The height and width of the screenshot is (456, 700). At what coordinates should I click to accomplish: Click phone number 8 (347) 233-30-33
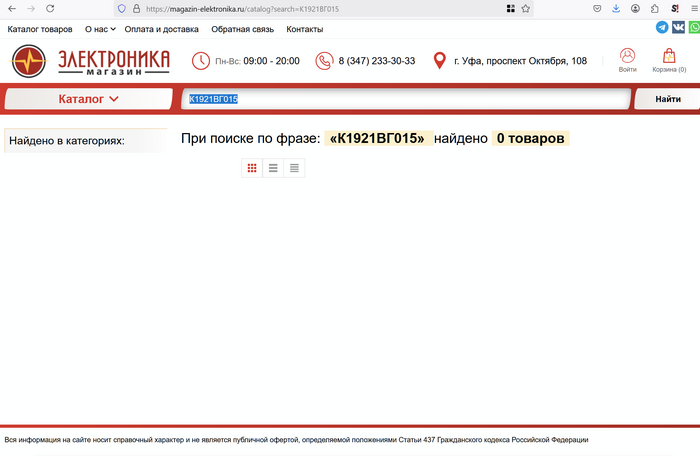pyautogui.click(x=377, y=61)
